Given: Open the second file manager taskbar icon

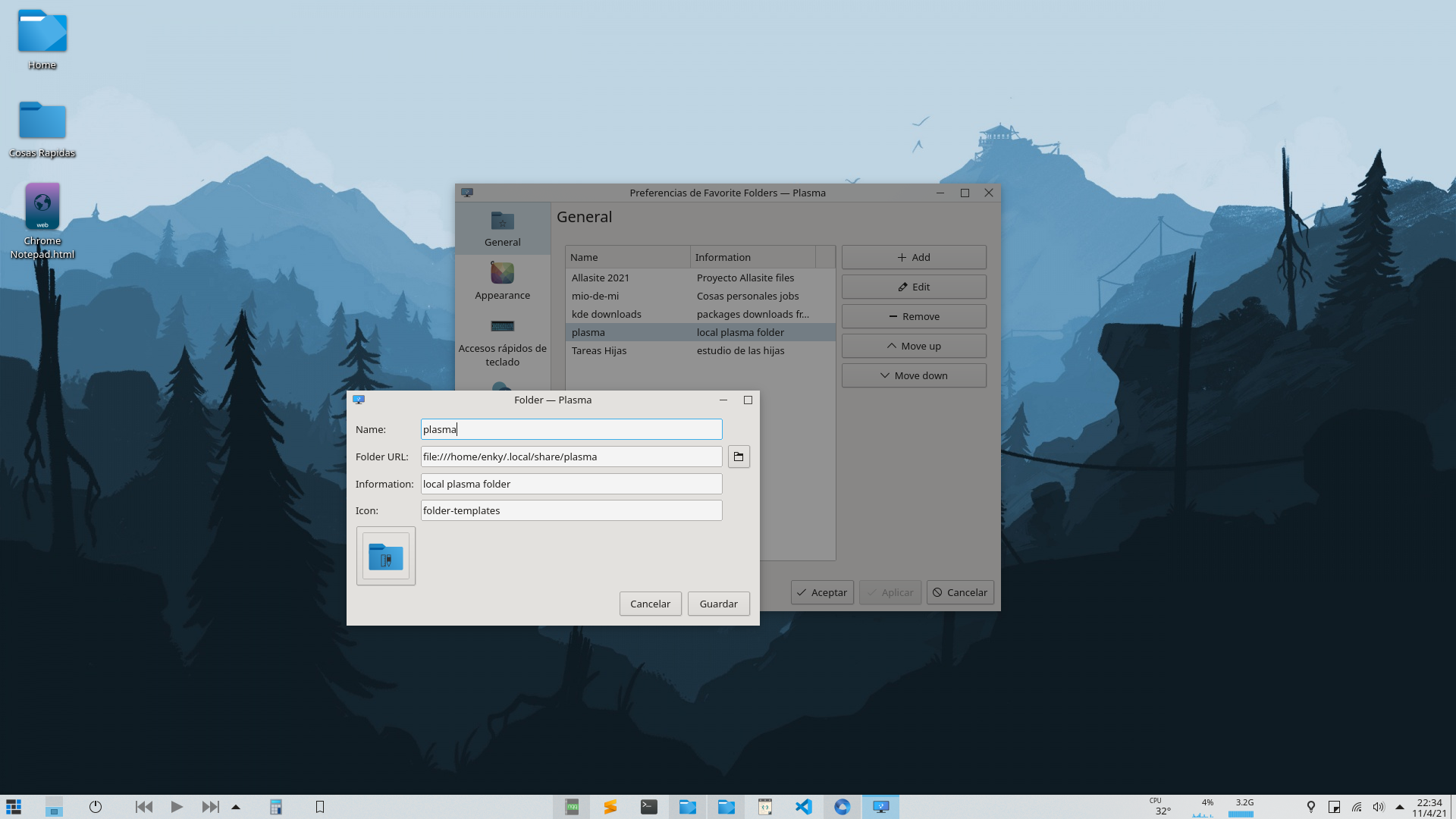Looking at the screenshot, I should click(x=726, y=807).
